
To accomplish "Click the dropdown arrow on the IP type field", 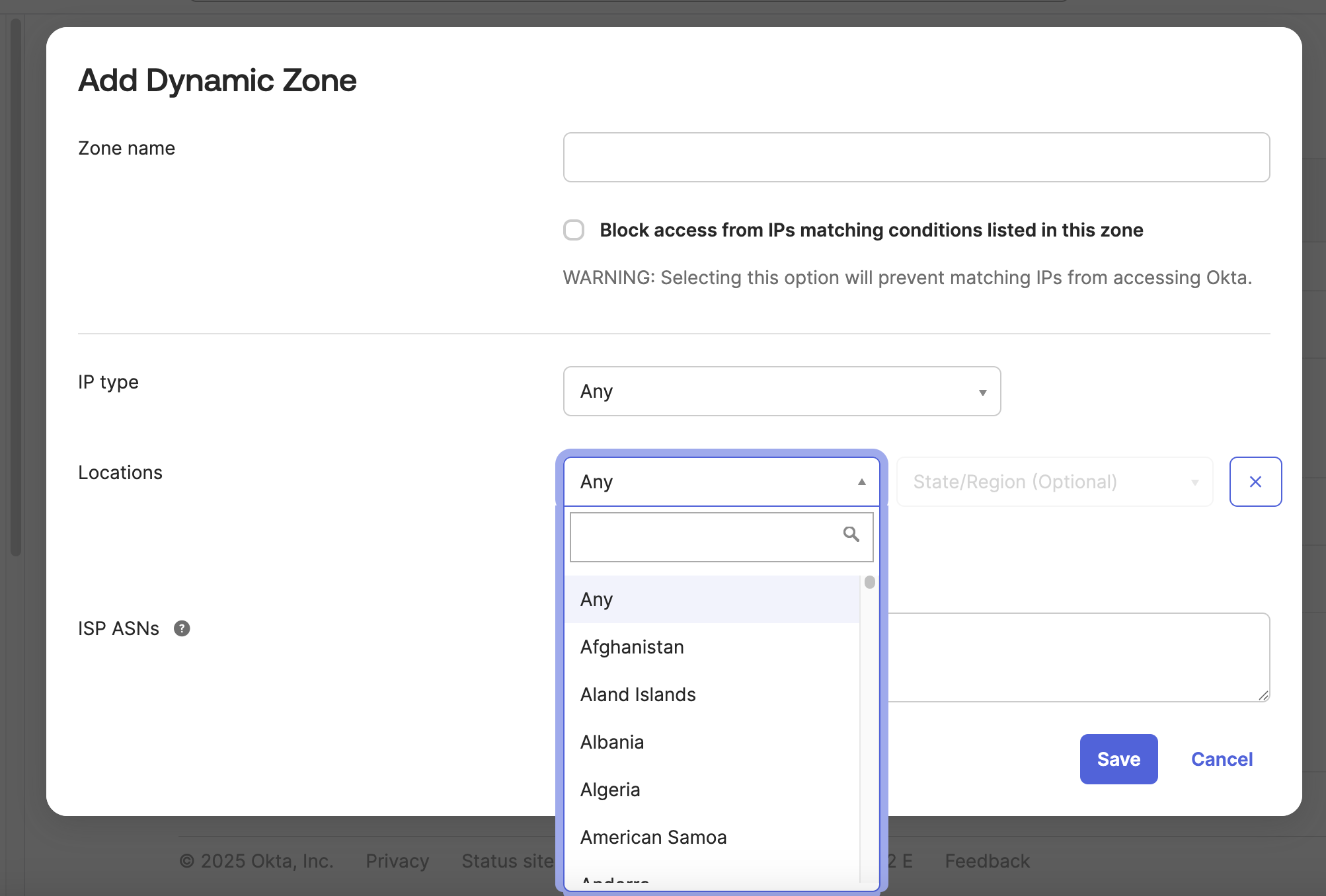I will (983, 391).
